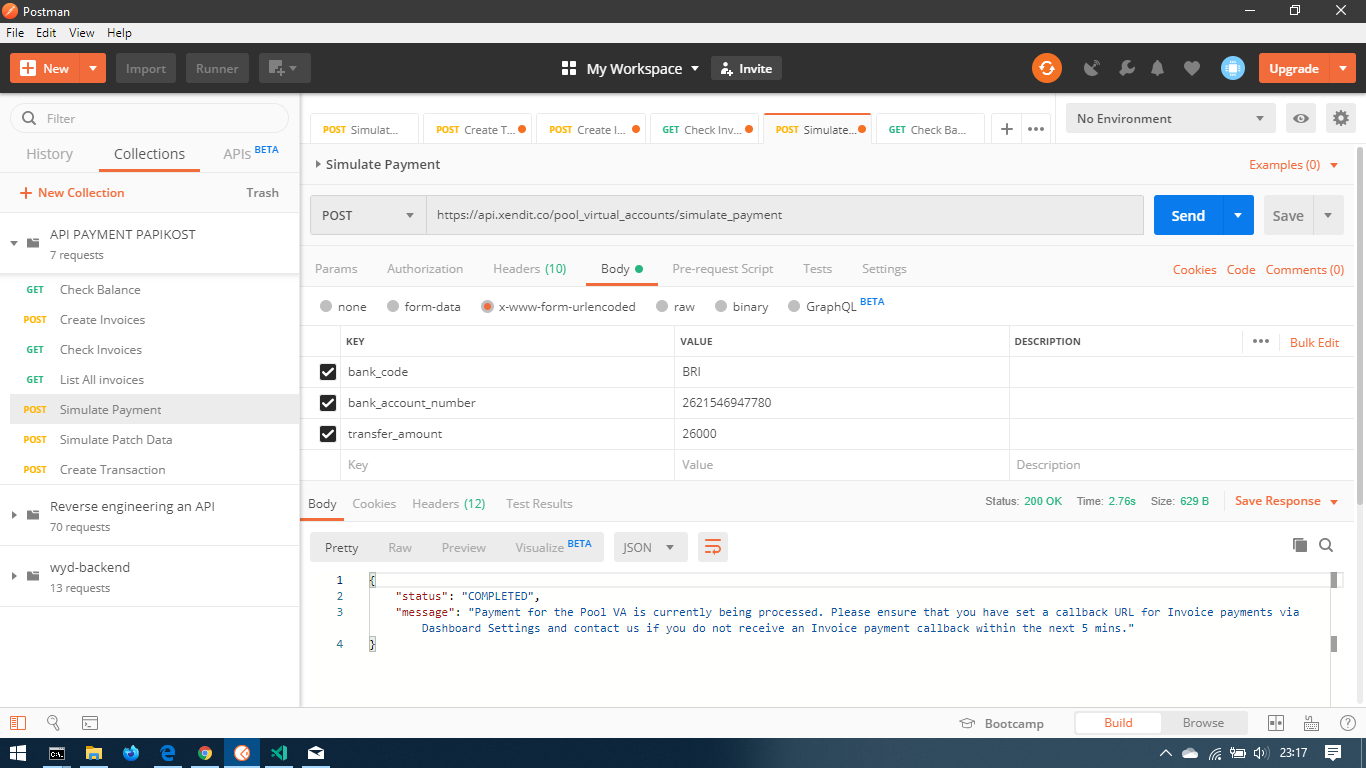Screen dimensions: 1366x768
Task: Open the Save button dropdown arrow
Action: tap(1328, 215)
